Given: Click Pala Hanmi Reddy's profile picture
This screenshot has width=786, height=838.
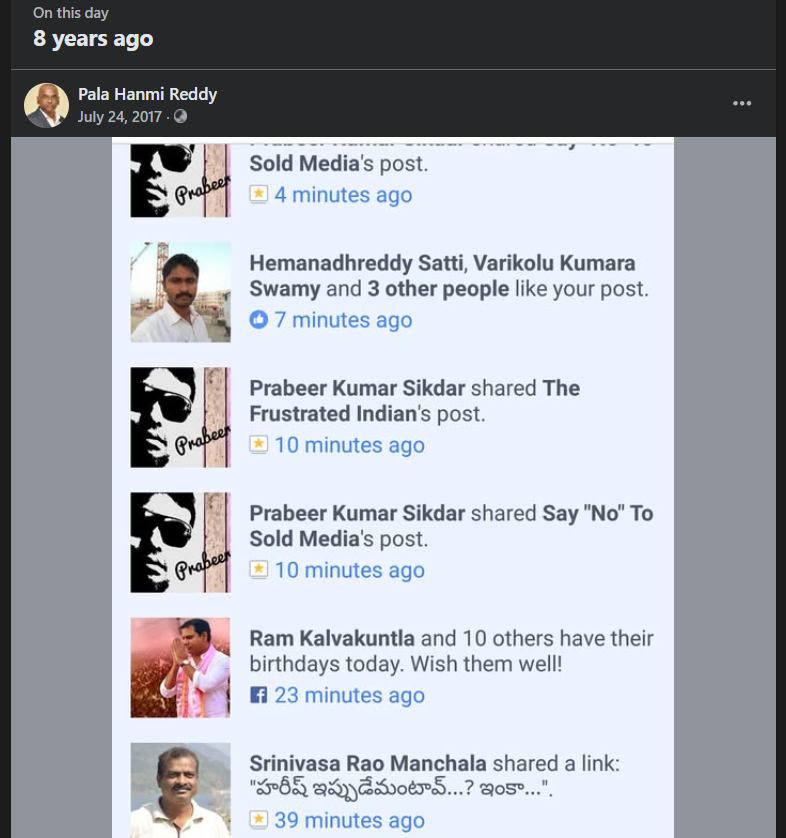Looking at the screenshot, I should [x=46, y=105].
